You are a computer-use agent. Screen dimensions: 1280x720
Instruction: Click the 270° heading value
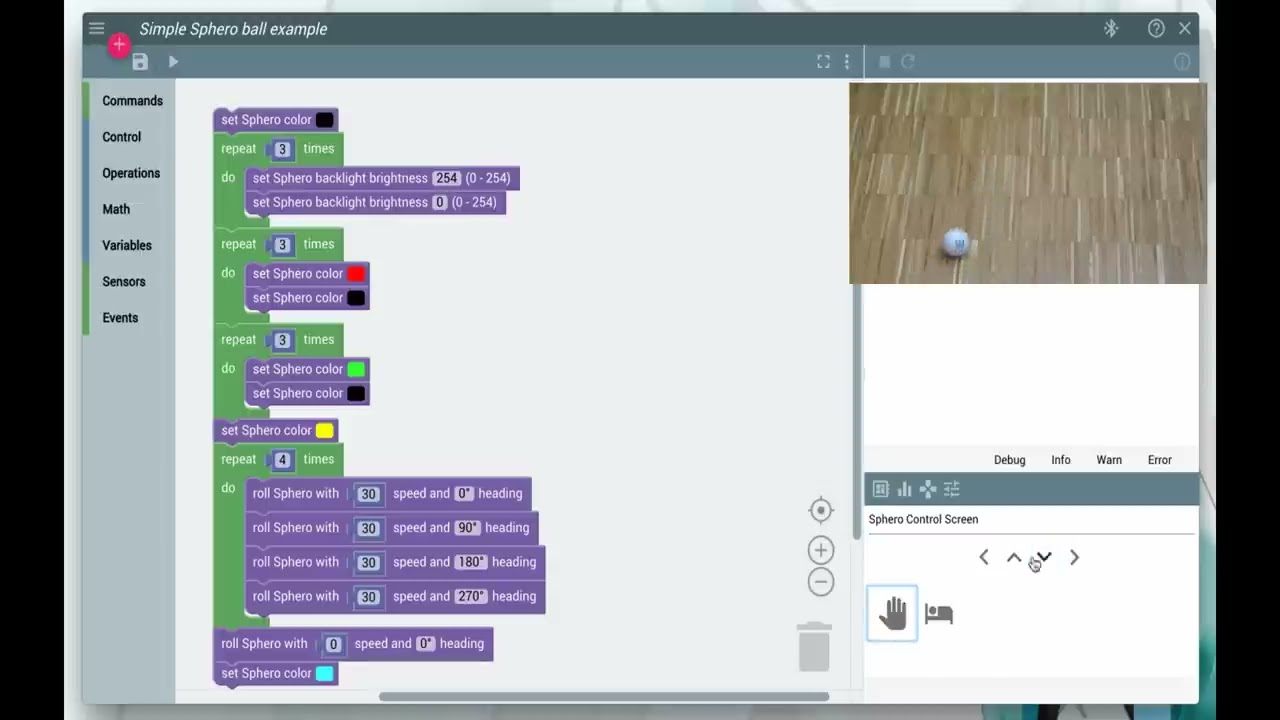471,596
